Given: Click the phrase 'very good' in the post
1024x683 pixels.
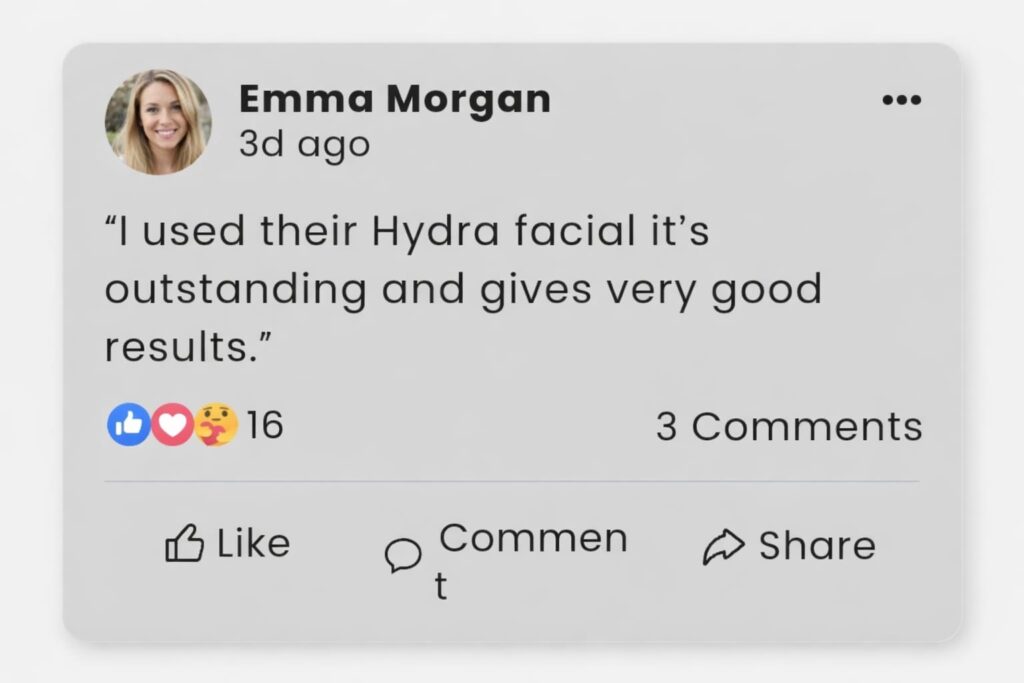Looking at the screenshot, I should [714, 290].
